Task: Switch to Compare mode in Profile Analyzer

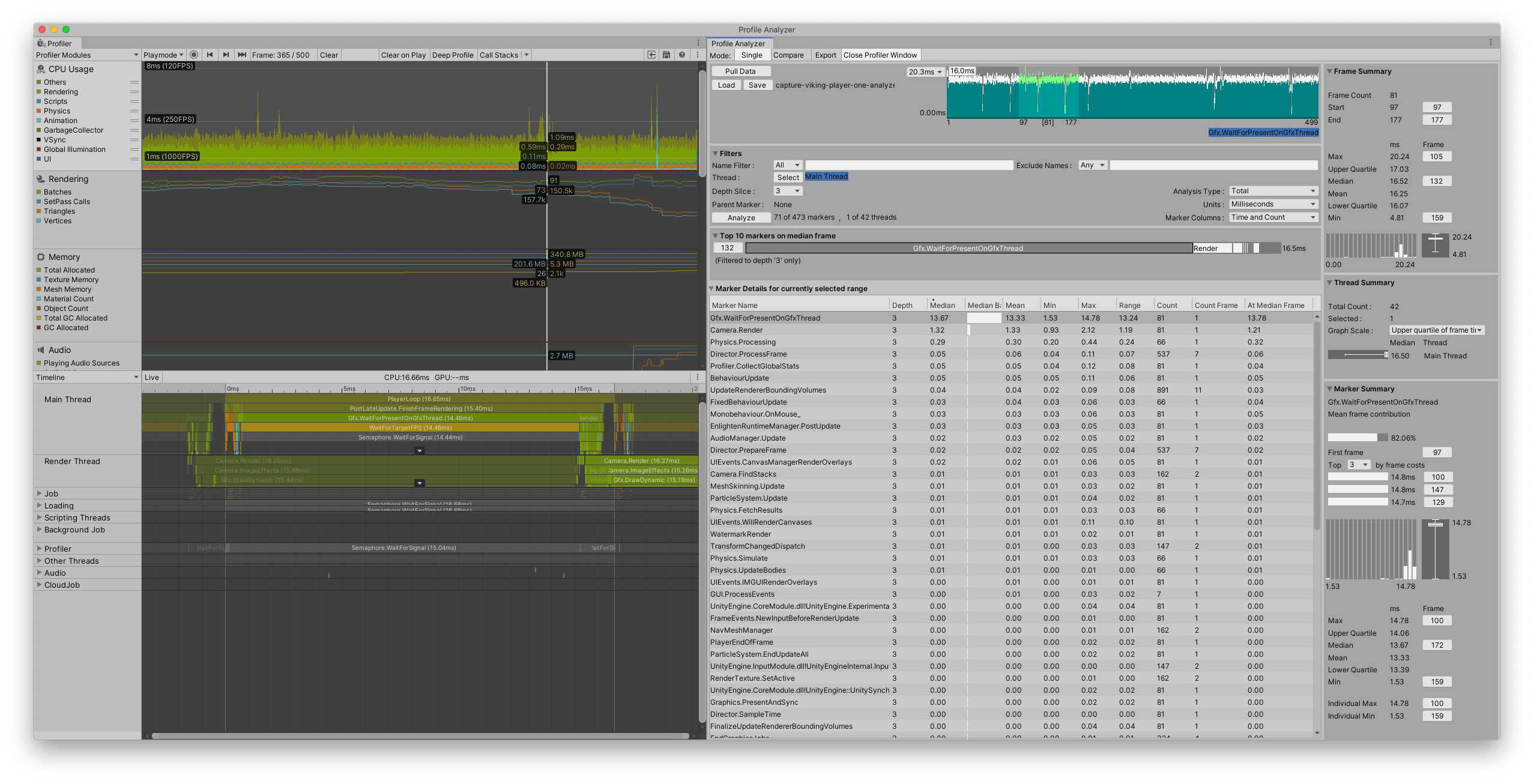Action: pyautogui.click(x=790, y=55)
